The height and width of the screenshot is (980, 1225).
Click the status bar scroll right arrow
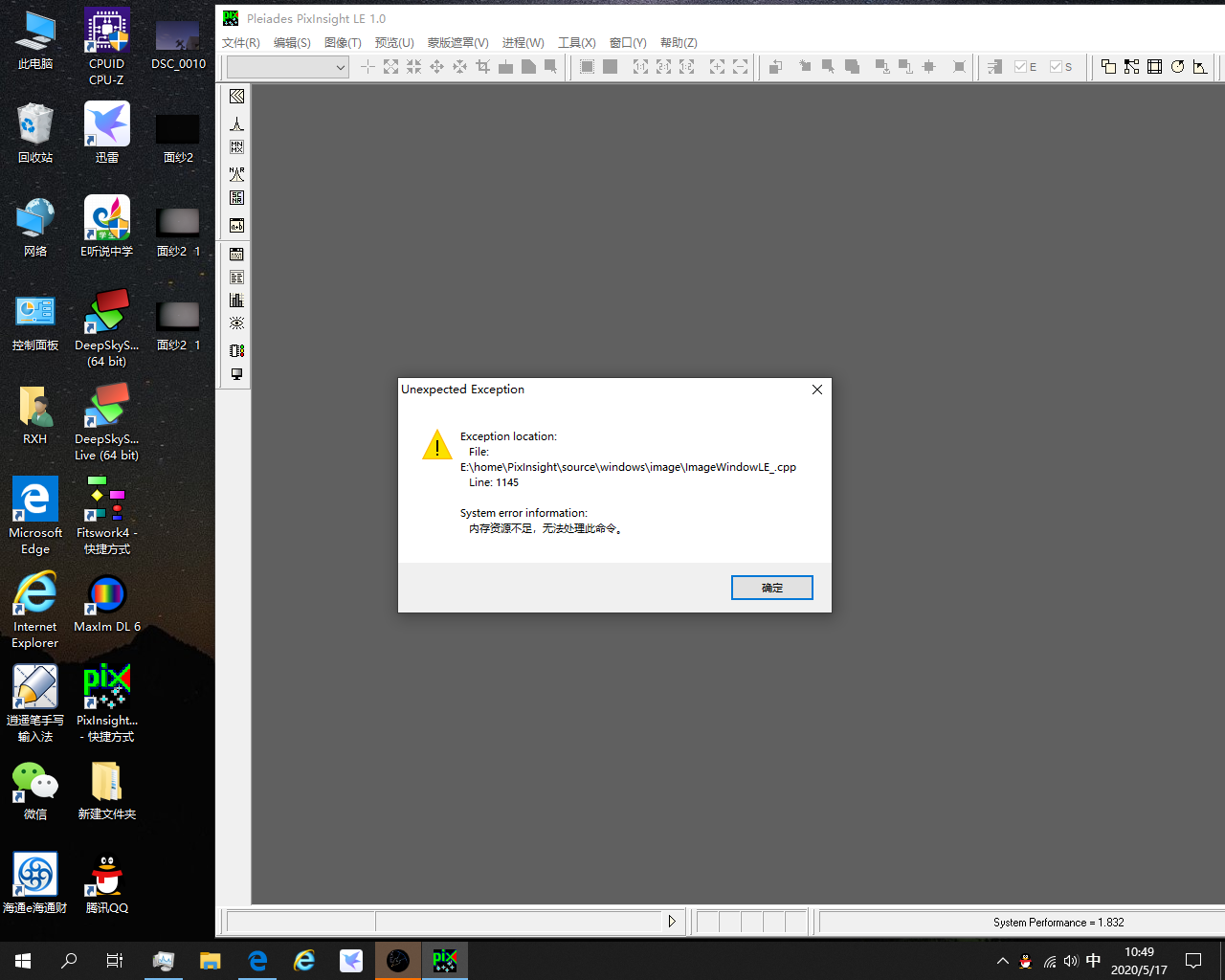672,922
